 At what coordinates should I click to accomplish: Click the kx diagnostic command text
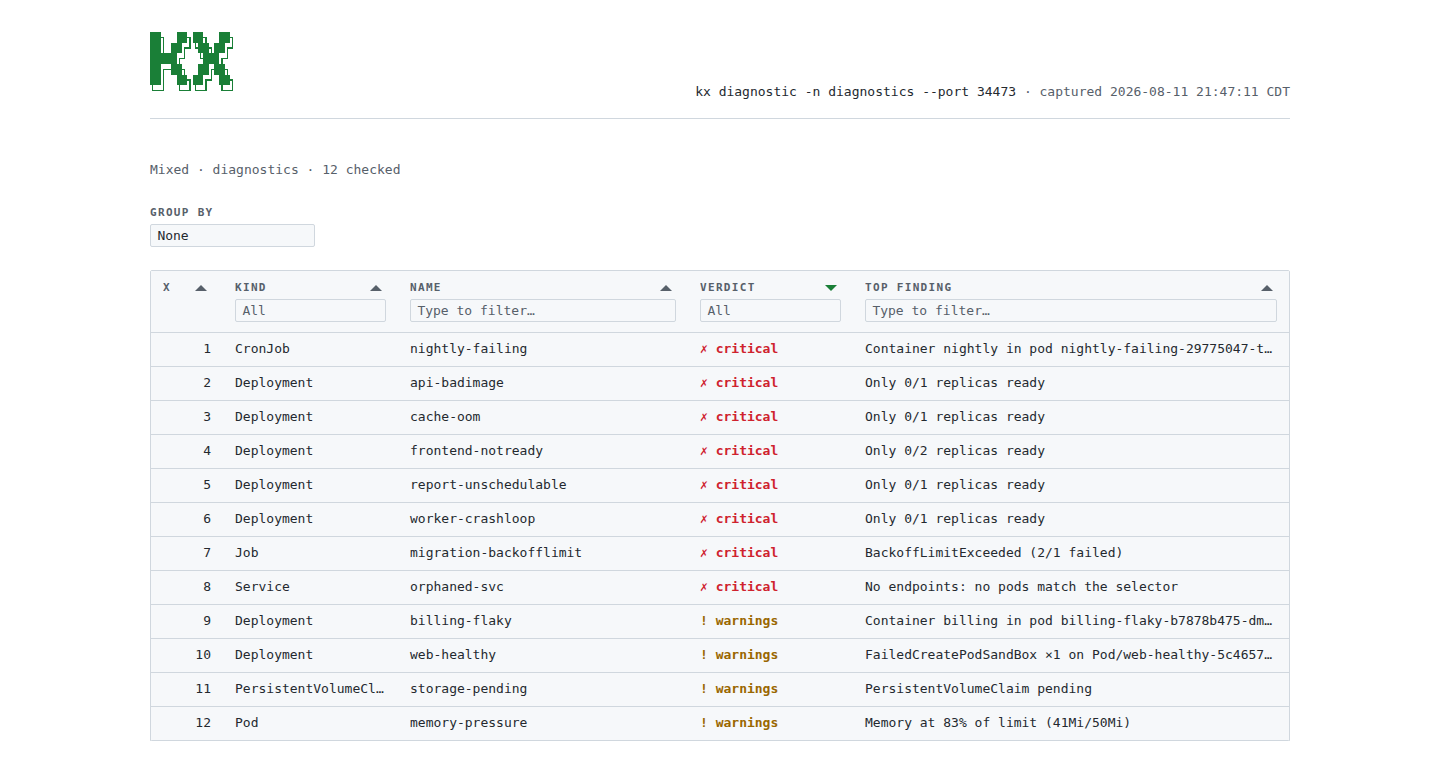pyautogui.click(x=856, y=92)
